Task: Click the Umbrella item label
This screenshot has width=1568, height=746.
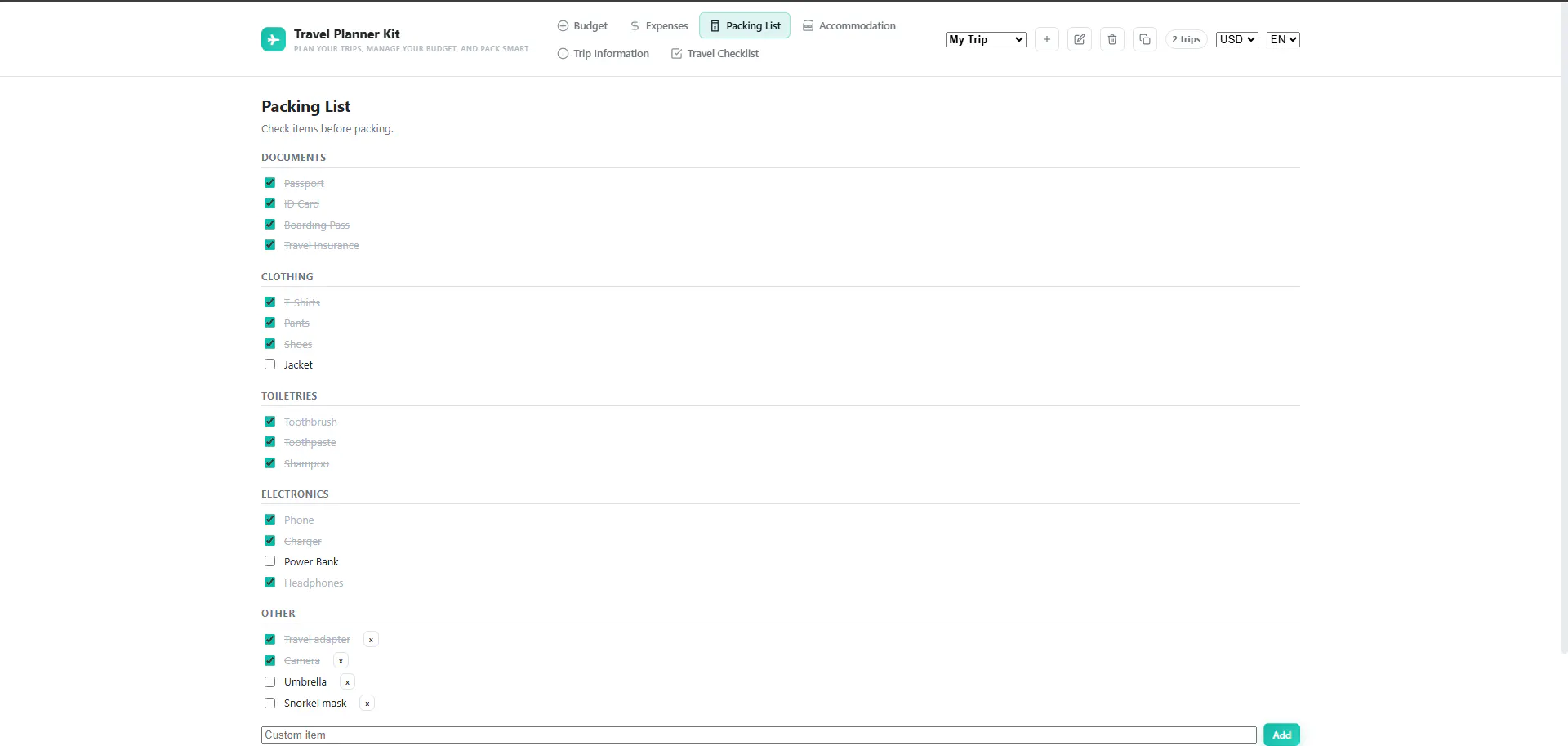Action: [305, 681]
